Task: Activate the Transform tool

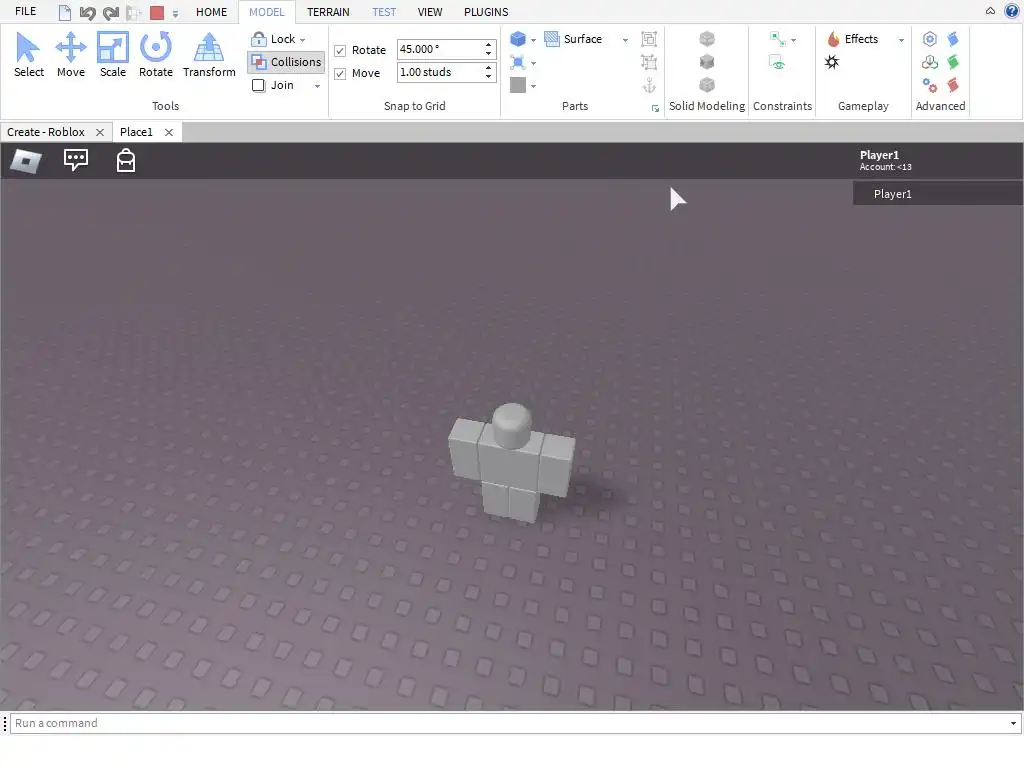Action: tap(209, 55)
